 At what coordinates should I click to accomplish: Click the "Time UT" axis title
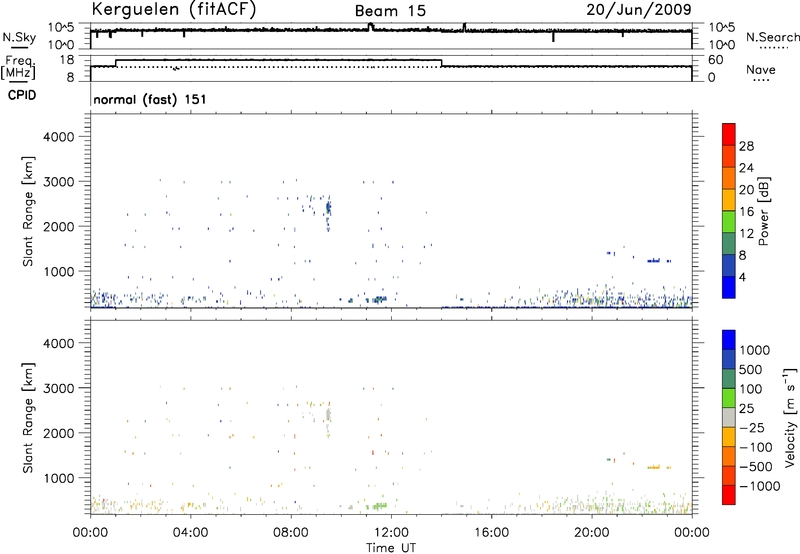pyautogui.click(x=391, y=548)
